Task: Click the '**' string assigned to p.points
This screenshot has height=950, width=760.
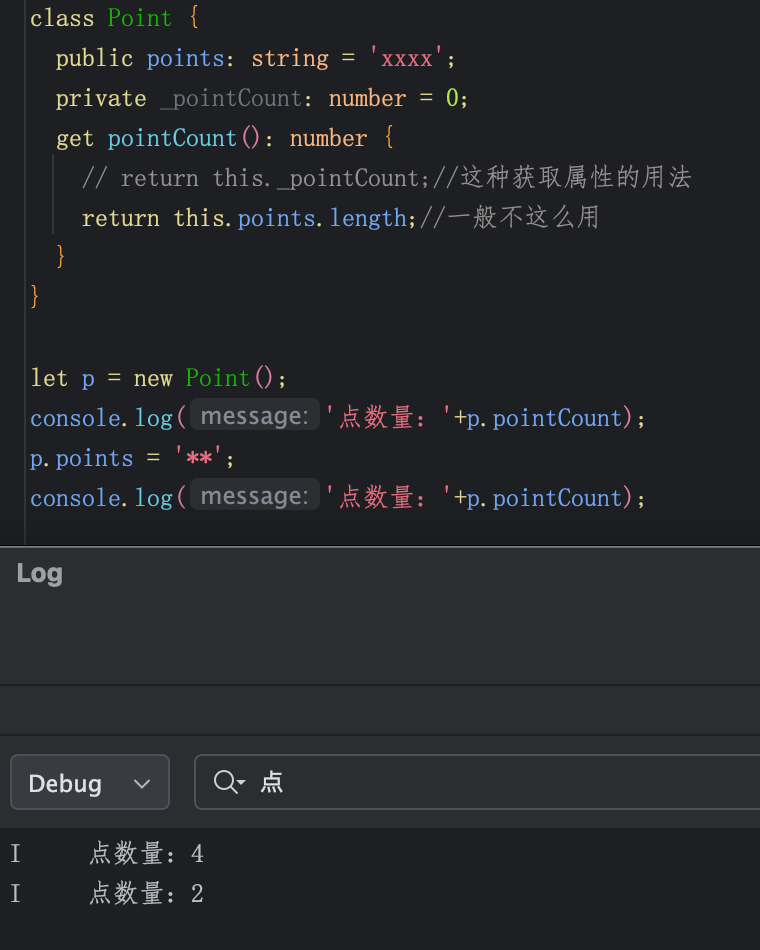Action: point(199,457)
